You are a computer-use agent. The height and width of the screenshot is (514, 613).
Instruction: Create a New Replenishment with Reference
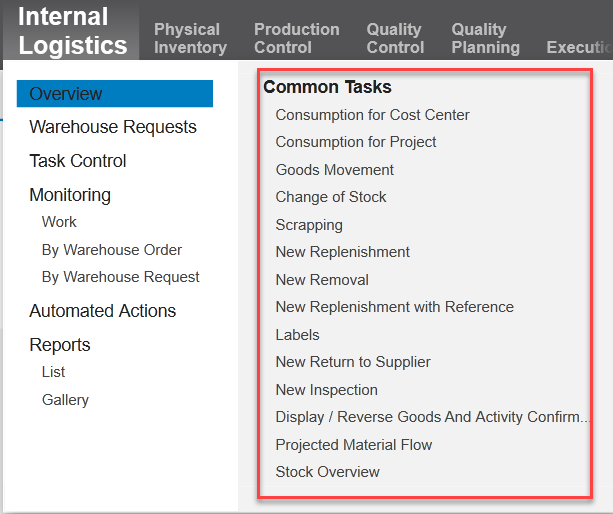(394, 307)
